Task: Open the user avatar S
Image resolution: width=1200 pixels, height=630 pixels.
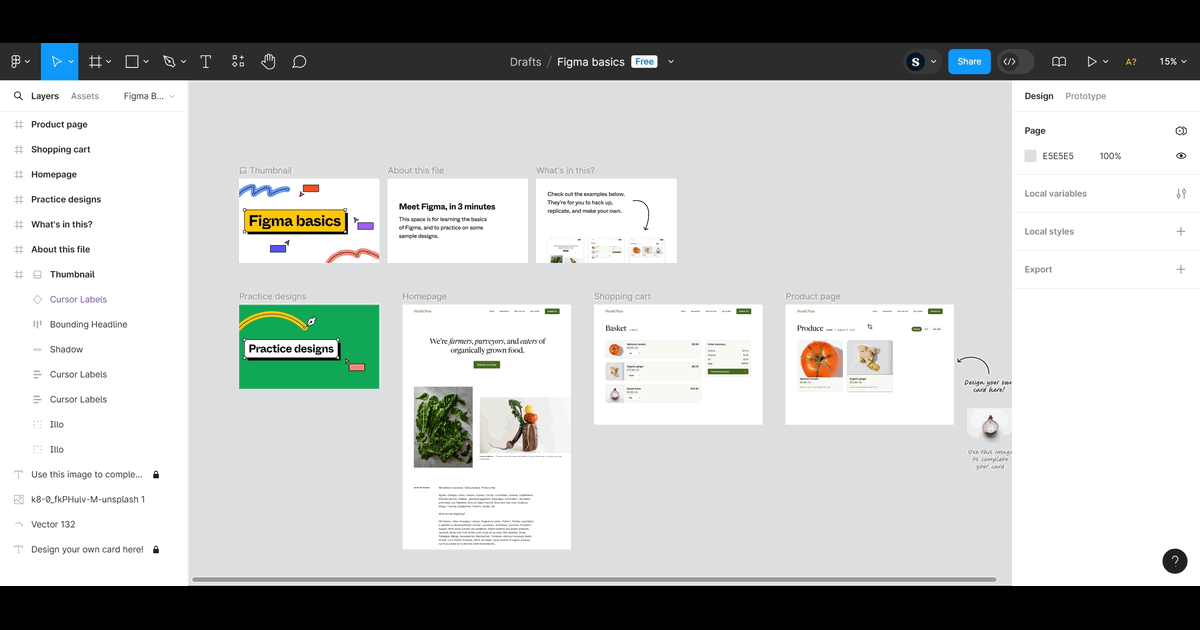Action: pos(915,61)
